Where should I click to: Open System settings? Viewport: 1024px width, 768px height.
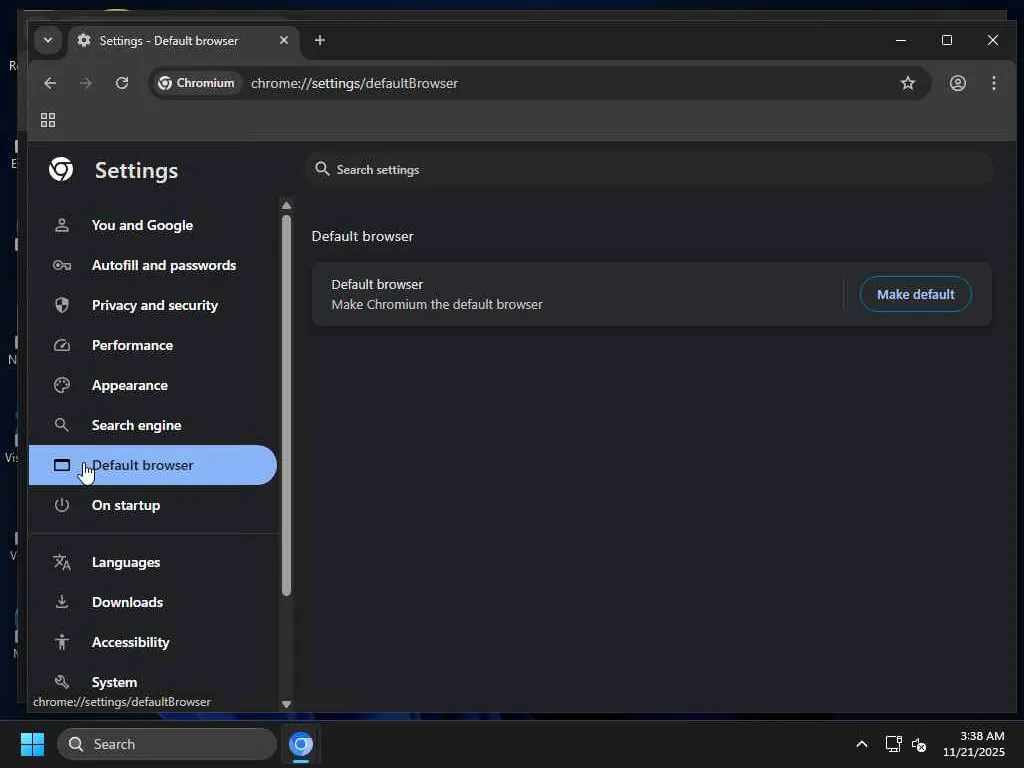coord(153,682)
